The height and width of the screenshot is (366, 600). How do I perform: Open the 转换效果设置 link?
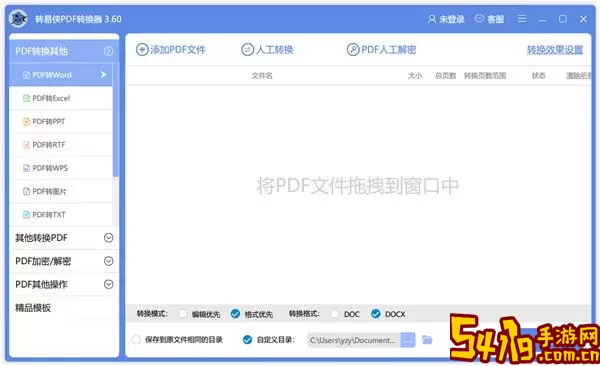[555, 50]
